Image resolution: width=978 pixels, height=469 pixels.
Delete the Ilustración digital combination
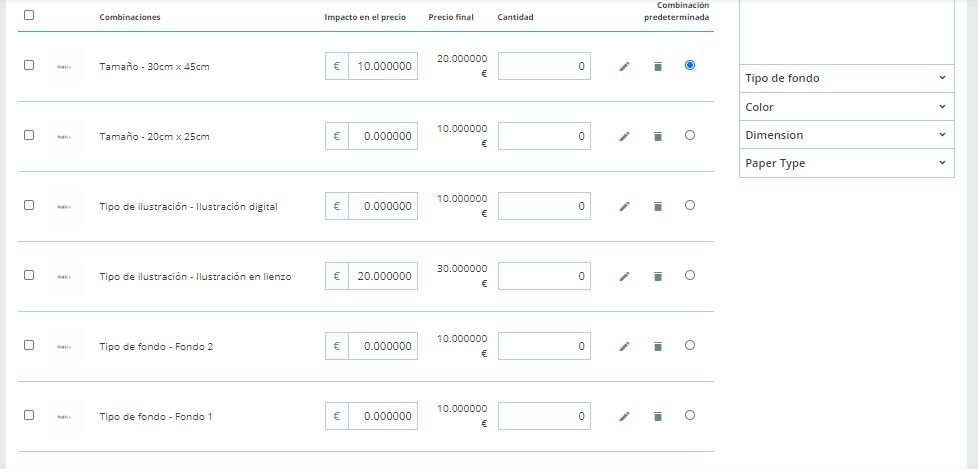pos(658,206)
